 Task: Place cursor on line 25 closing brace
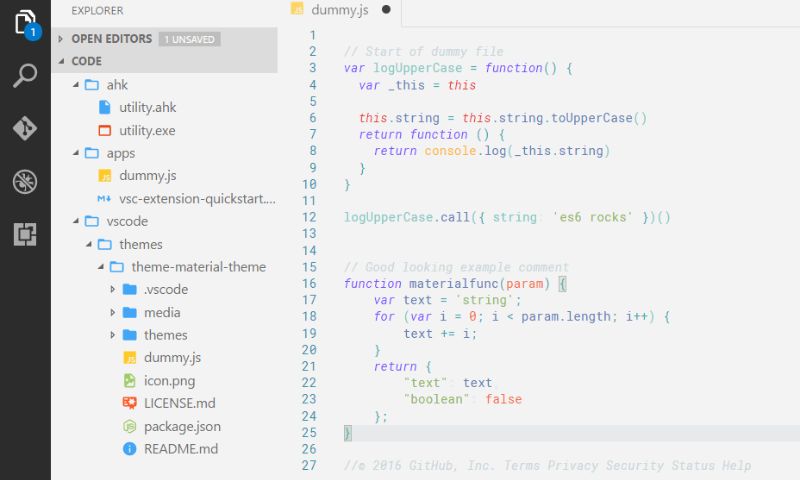coord(348,433)
